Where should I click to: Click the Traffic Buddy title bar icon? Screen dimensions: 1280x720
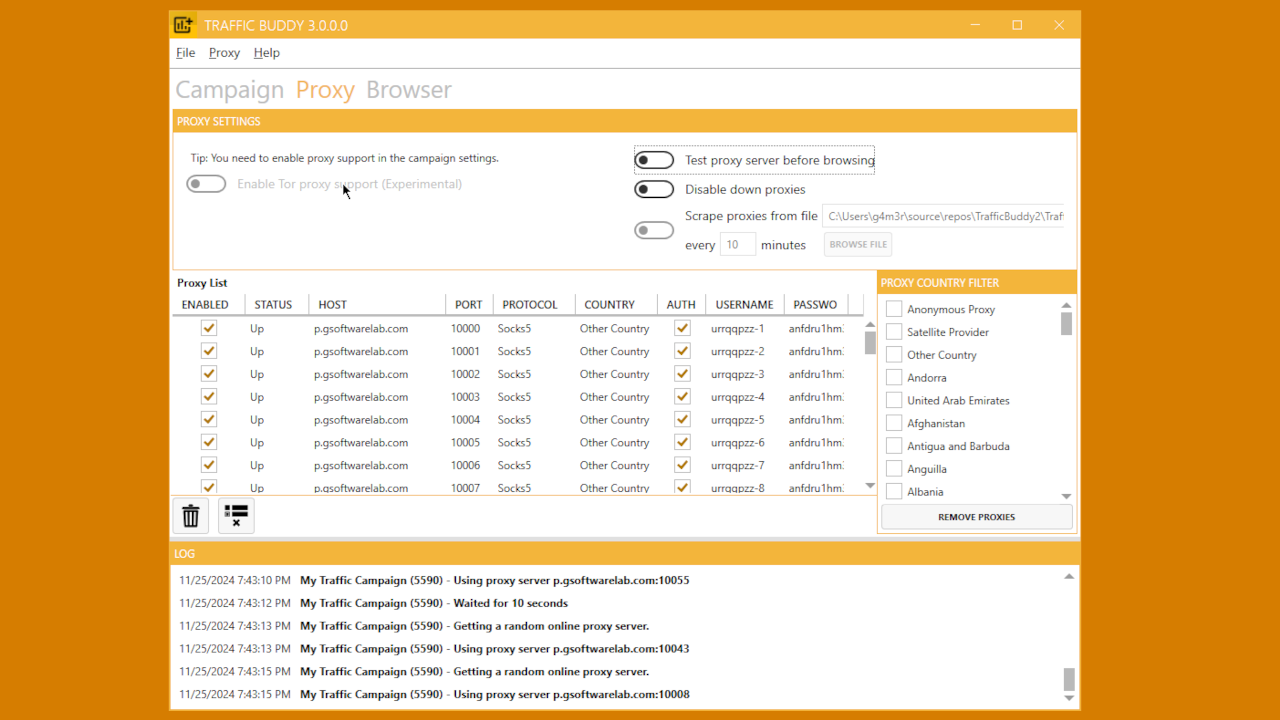tap(182, 24)
